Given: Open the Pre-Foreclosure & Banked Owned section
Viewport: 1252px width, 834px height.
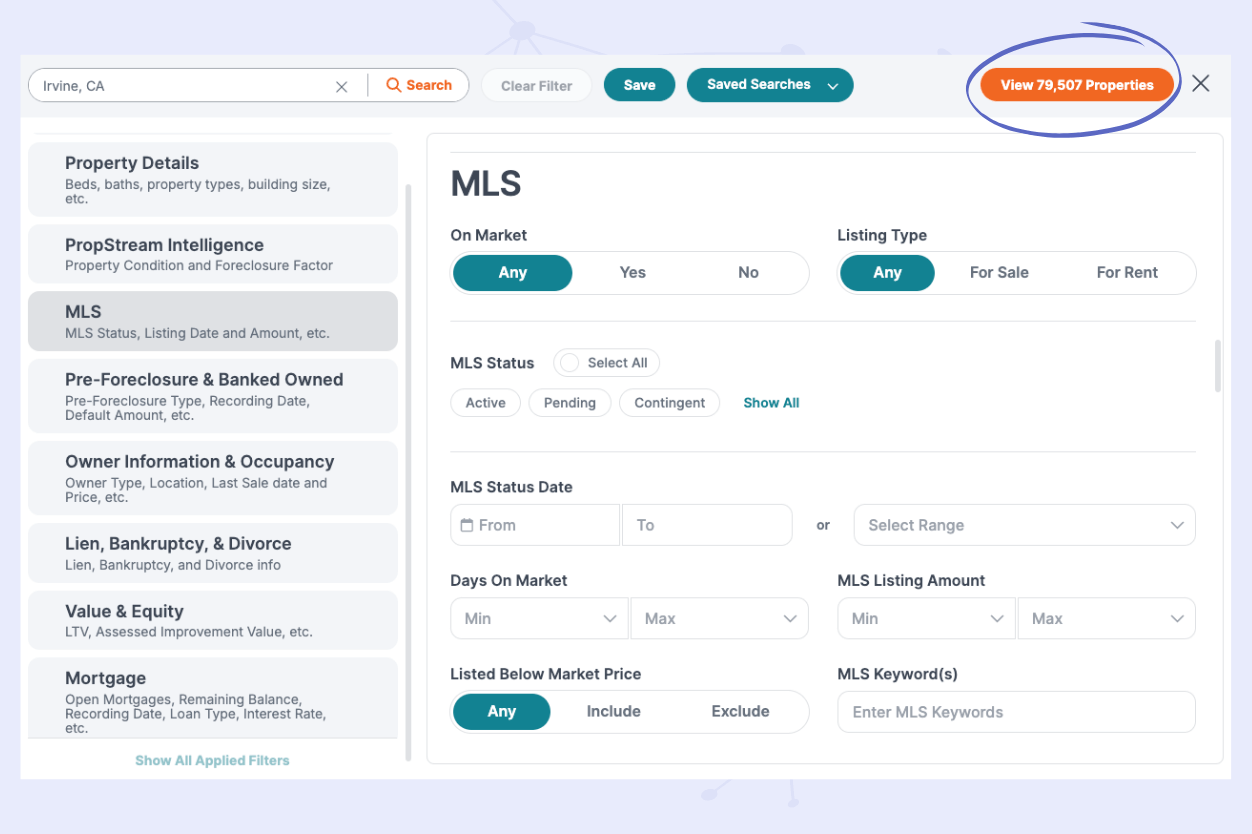Looking at the screenshot, I should [x=212, y=396].
